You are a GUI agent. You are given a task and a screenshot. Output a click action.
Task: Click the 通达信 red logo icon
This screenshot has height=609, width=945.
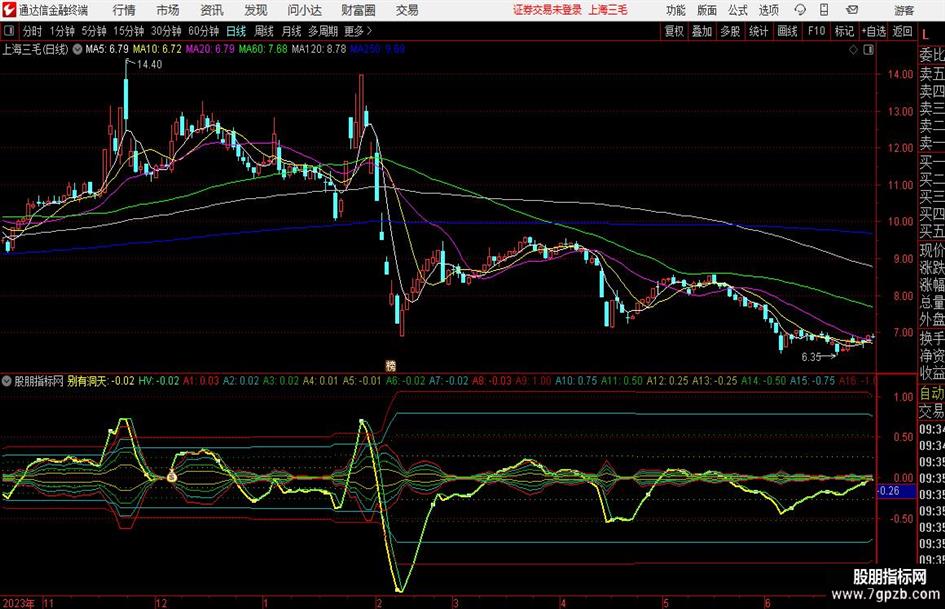click(x=9, y=10)
